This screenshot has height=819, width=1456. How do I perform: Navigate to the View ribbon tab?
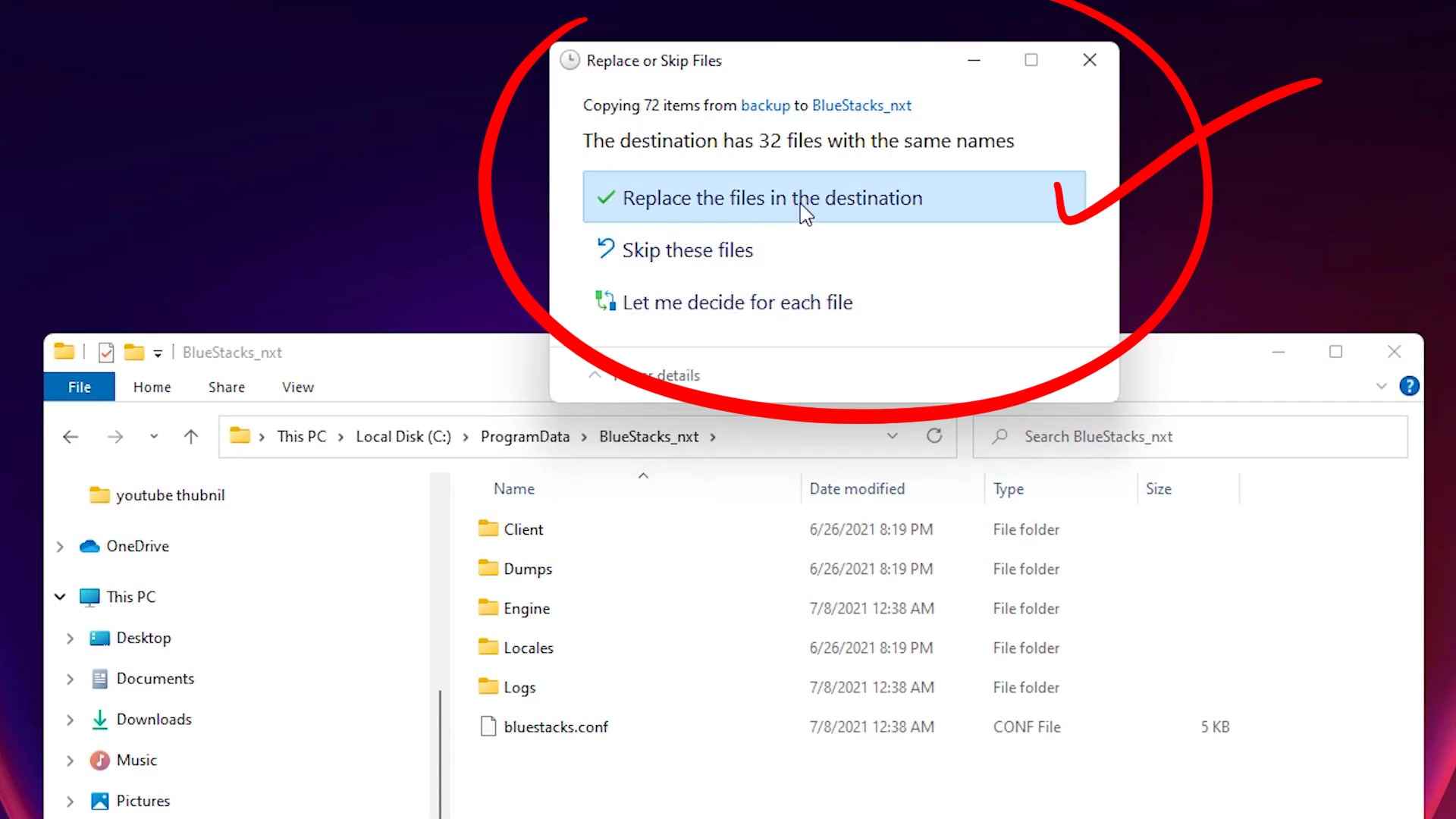298,387
